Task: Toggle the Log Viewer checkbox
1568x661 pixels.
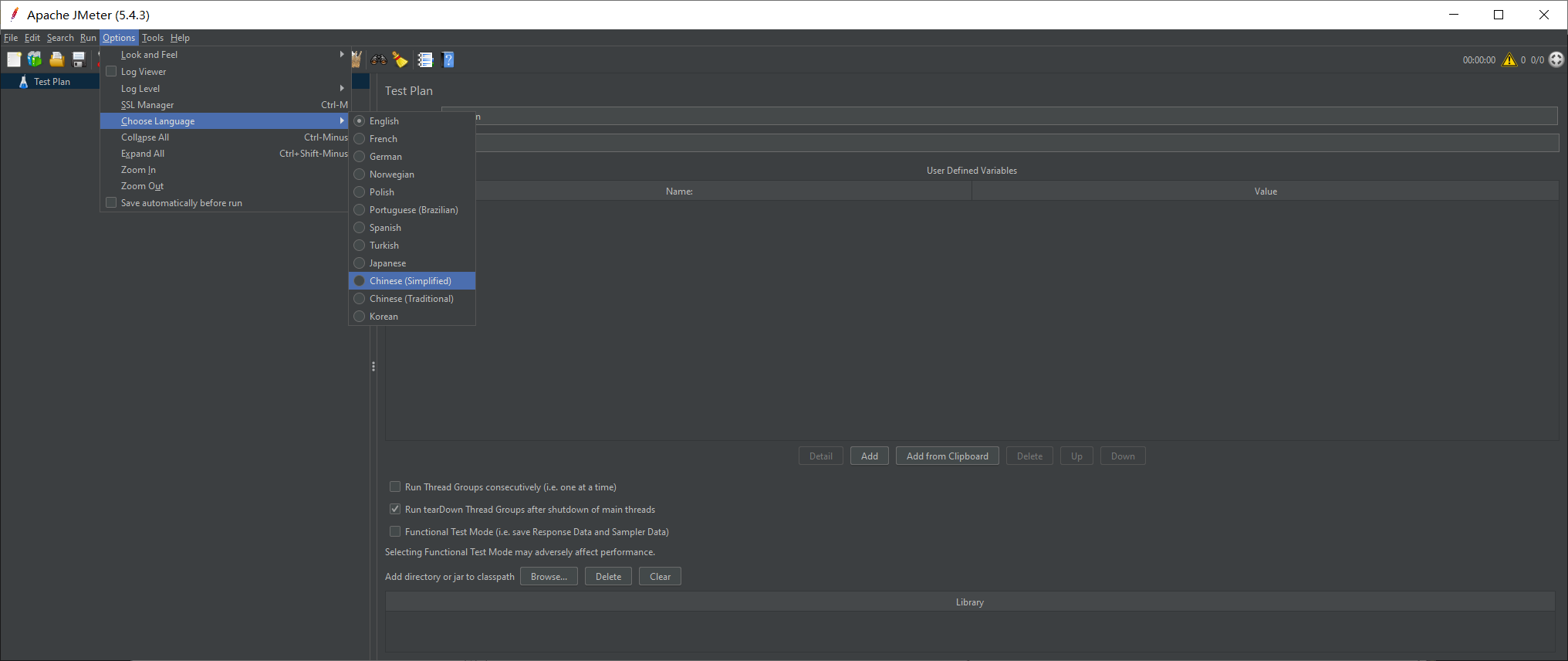Action: tap(111, 72)
